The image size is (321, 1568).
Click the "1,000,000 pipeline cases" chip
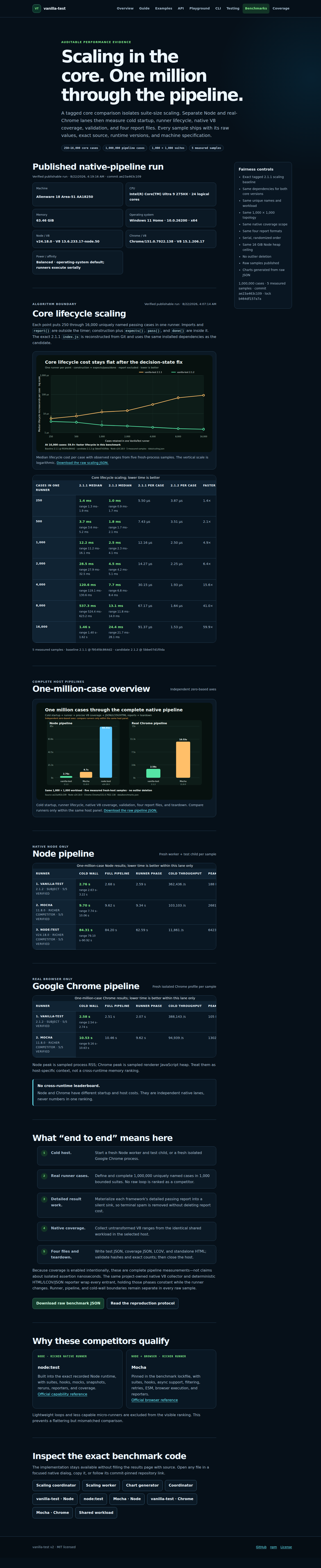[125, 148]
